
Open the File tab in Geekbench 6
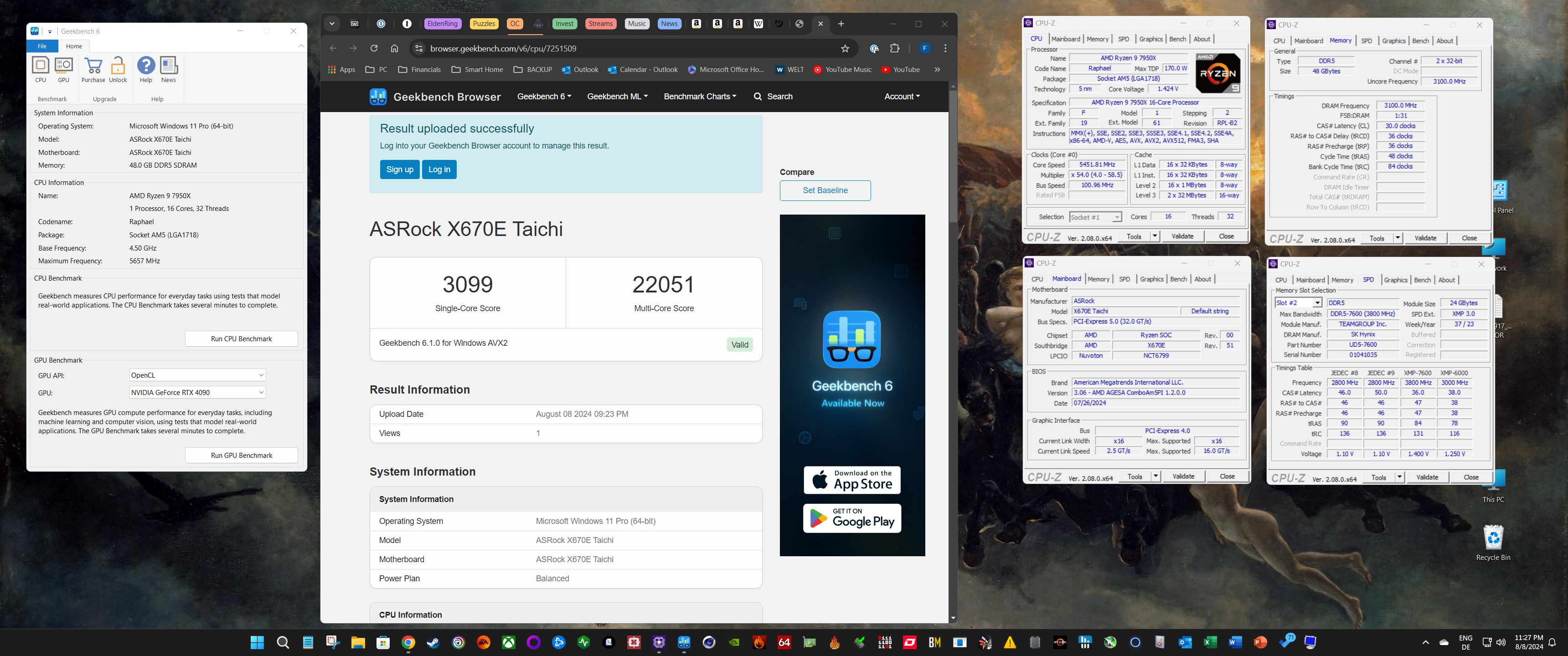click(42, 46)
